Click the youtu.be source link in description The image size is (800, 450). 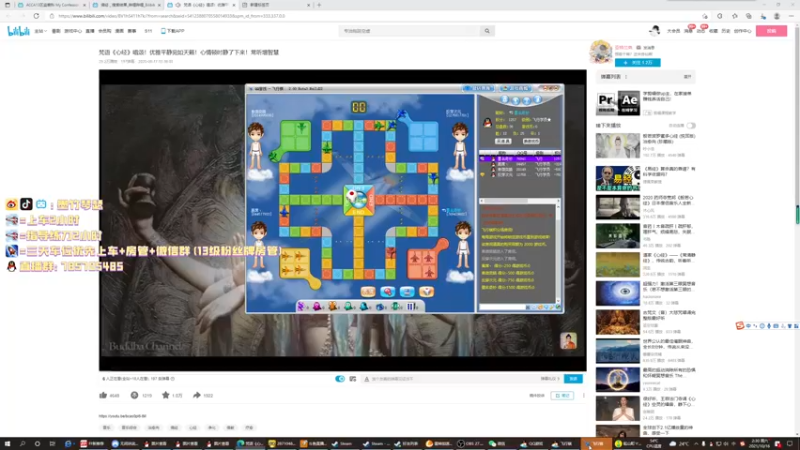122,416
